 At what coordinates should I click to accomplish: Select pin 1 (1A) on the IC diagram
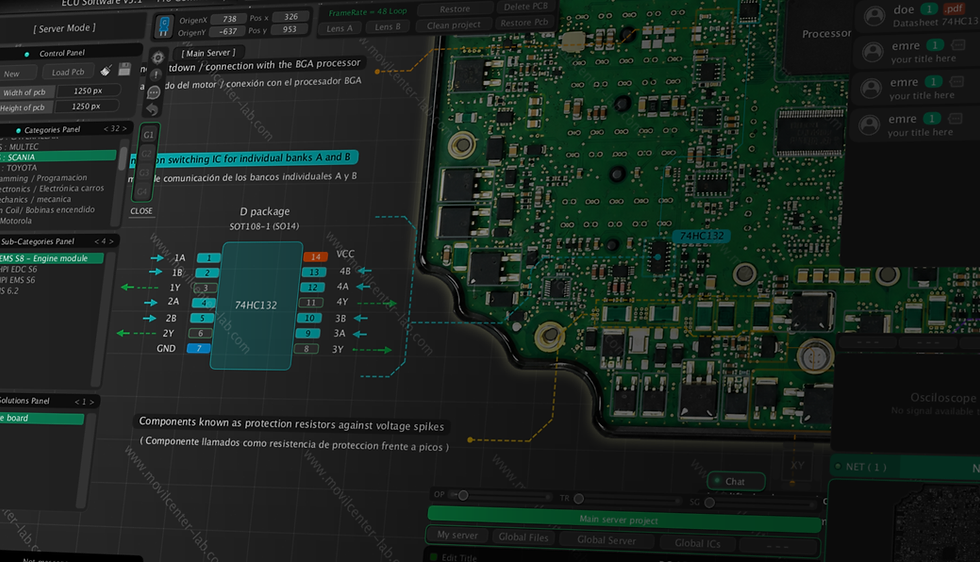click(208, 258)
